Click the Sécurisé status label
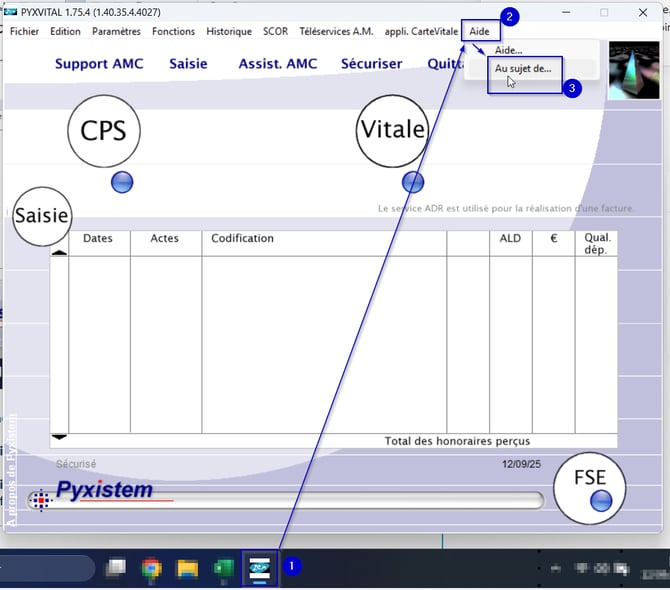This screenshot has height=590, width=670. point(76,464)
